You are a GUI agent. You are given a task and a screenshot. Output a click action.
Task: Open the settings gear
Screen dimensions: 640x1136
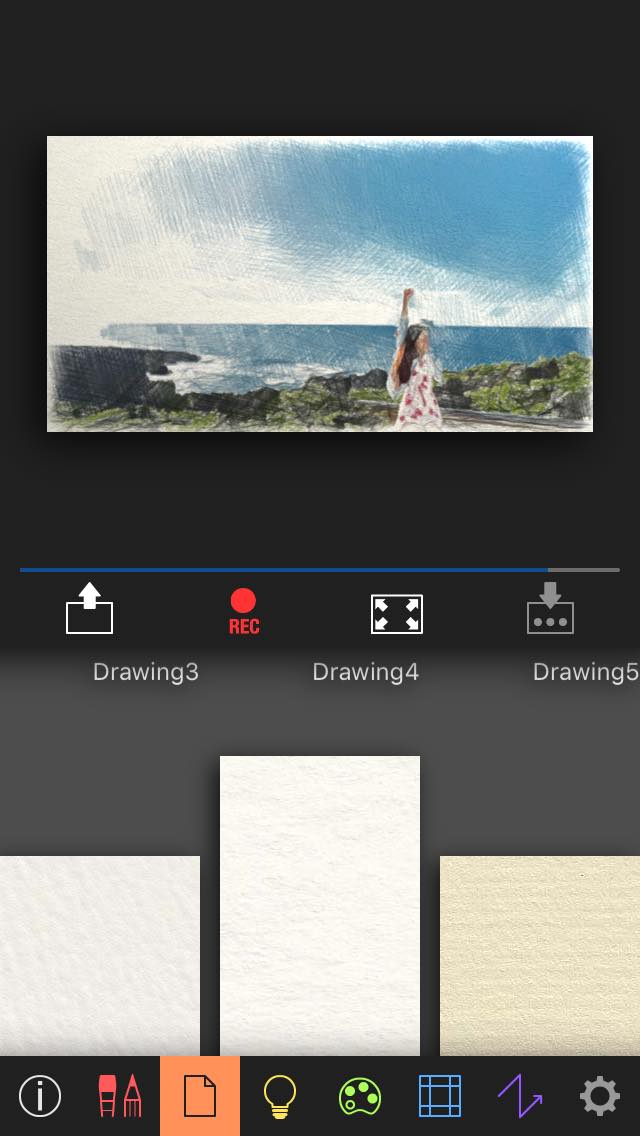click(x=600, y=1096)
